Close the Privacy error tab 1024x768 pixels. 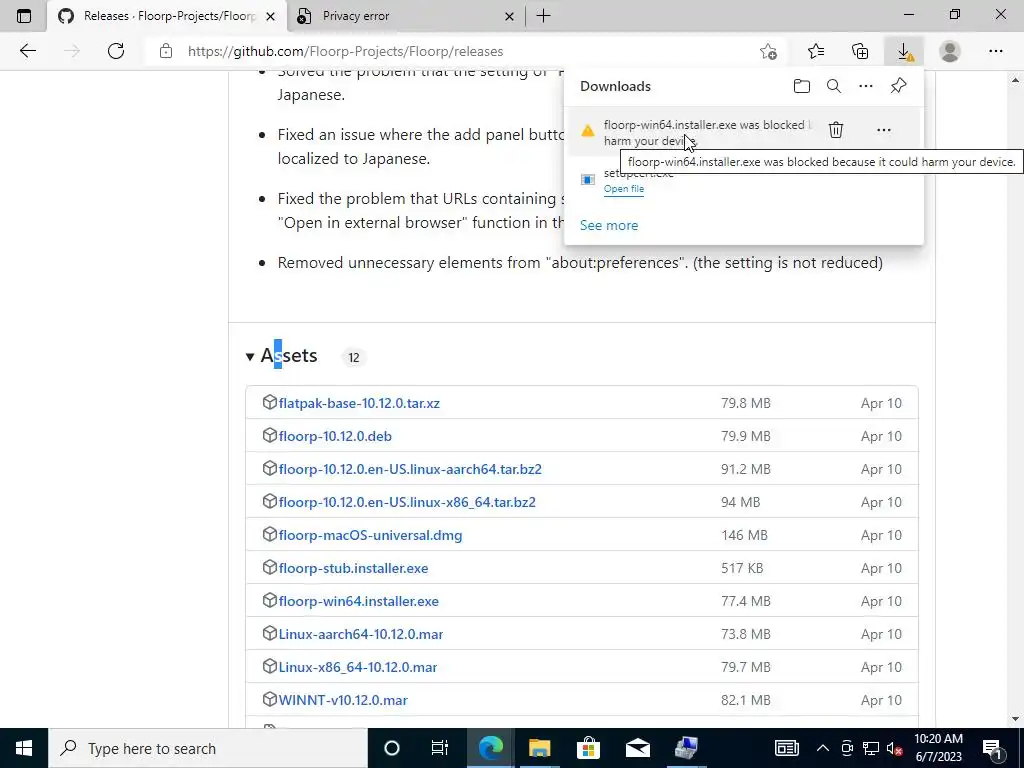coord(509,16)
